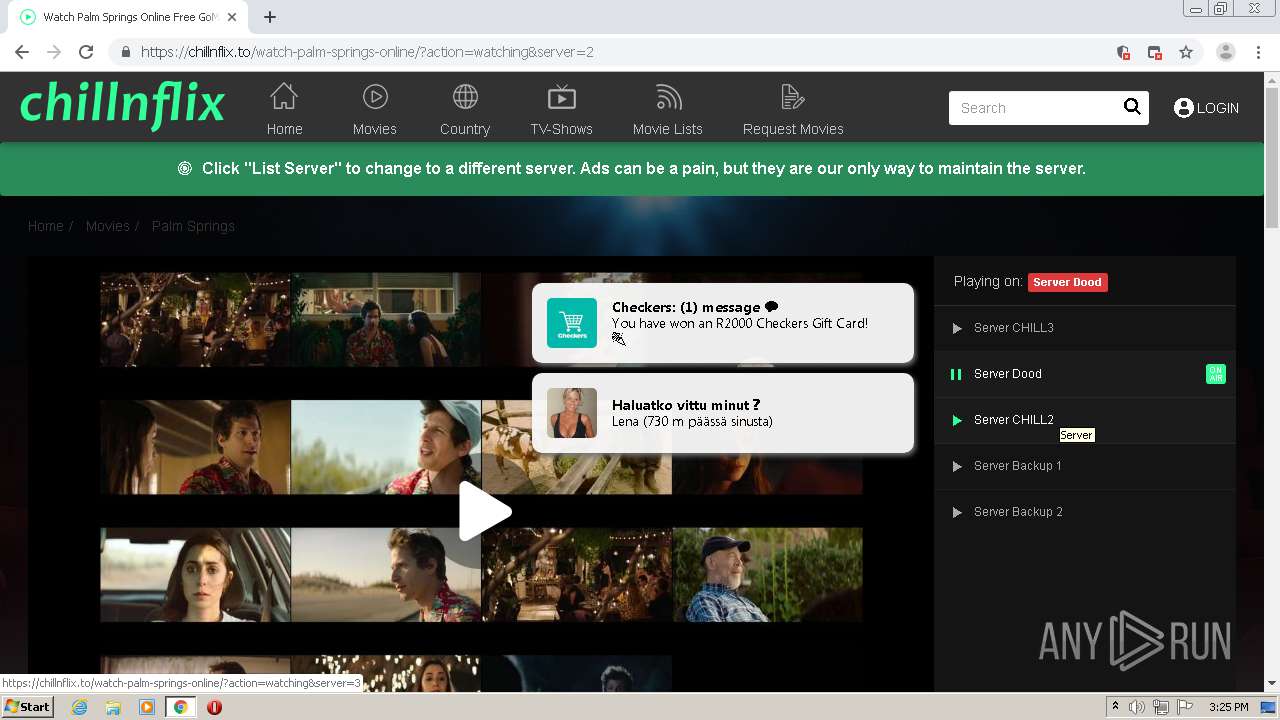Click the Server CHILL3 label

[x=1014, y=328]
